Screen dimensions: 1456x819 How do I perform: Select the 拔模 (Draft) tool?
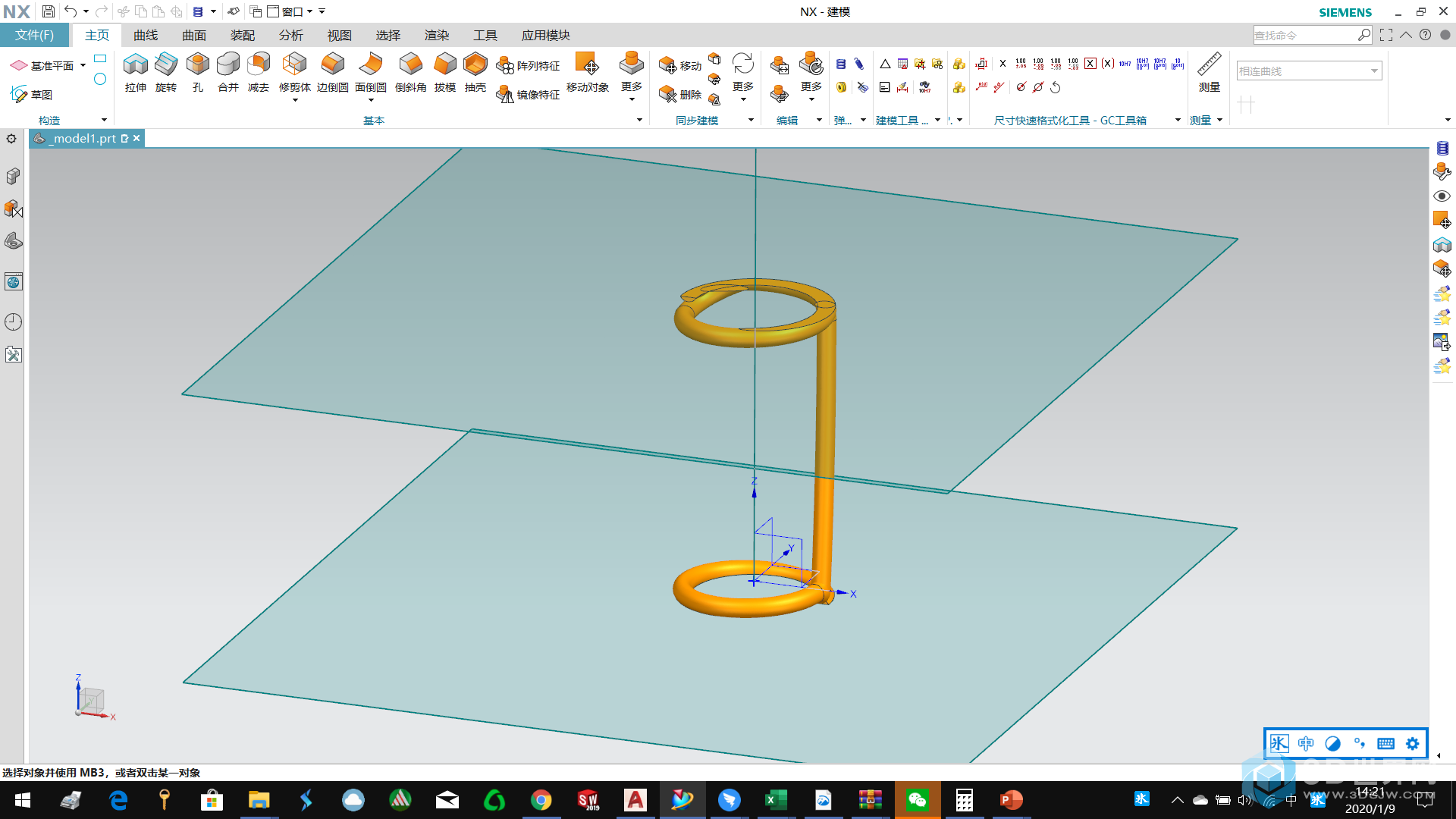point(445,73)
